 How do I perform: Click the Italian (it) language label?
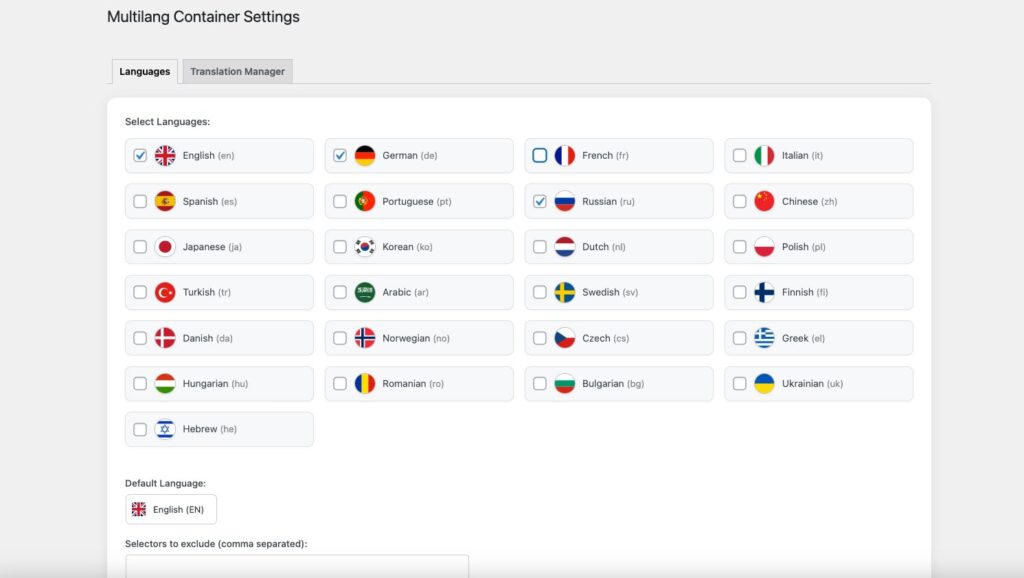point(802,156)
